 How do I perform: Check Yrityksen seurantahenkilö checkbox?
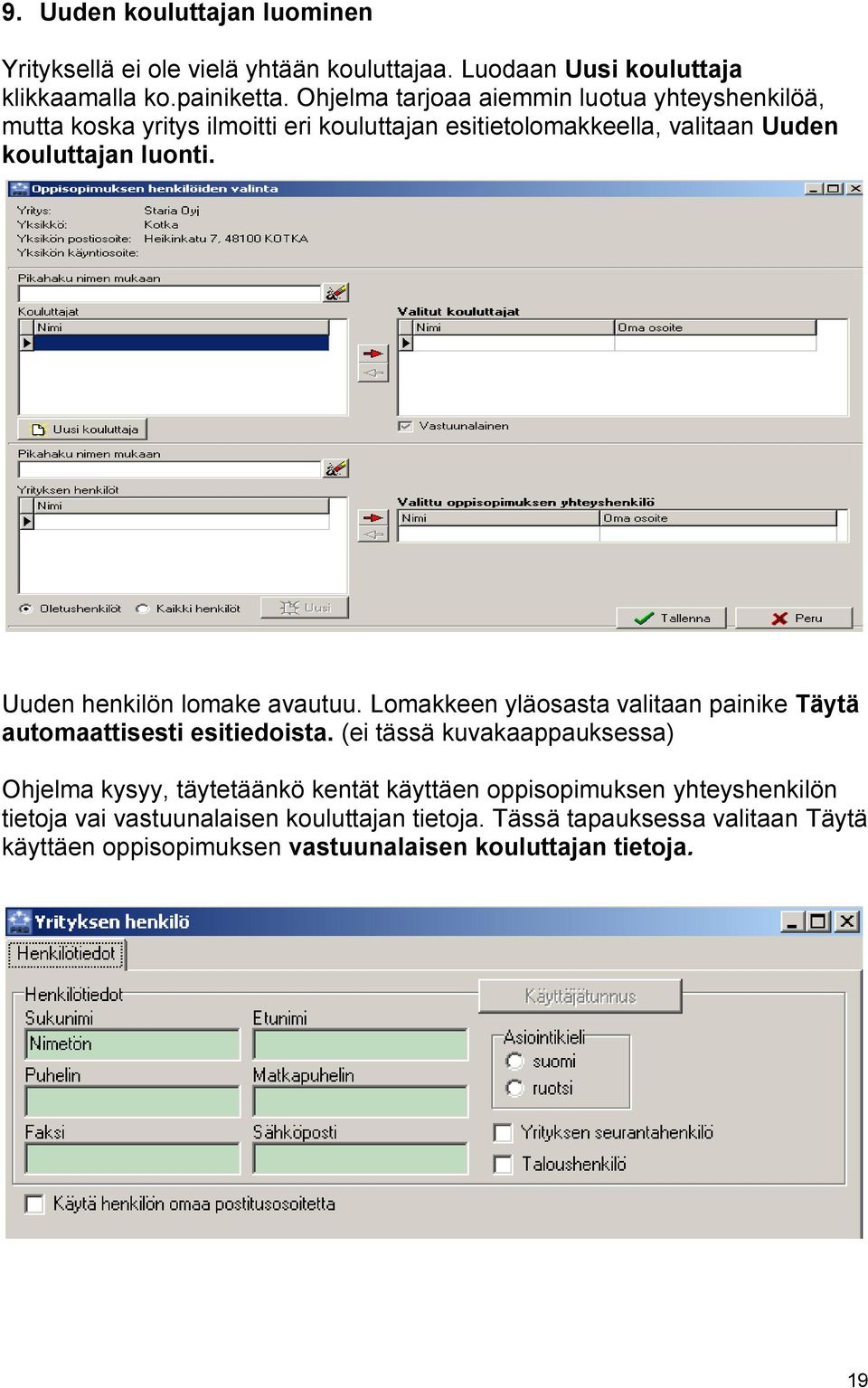[x=503, y=1133]
